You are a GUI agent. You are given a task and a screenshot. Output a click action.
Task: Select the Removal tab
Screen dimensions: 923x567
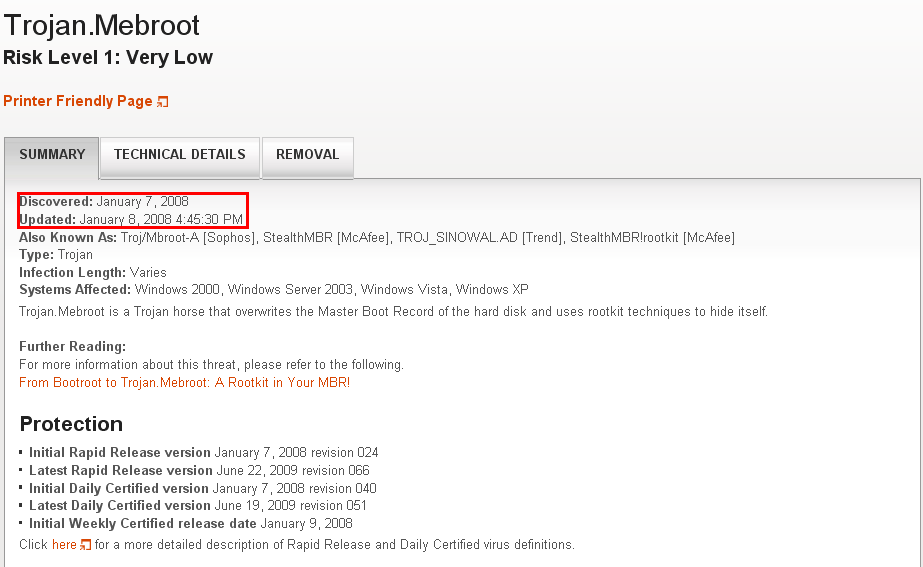[307, 155]
